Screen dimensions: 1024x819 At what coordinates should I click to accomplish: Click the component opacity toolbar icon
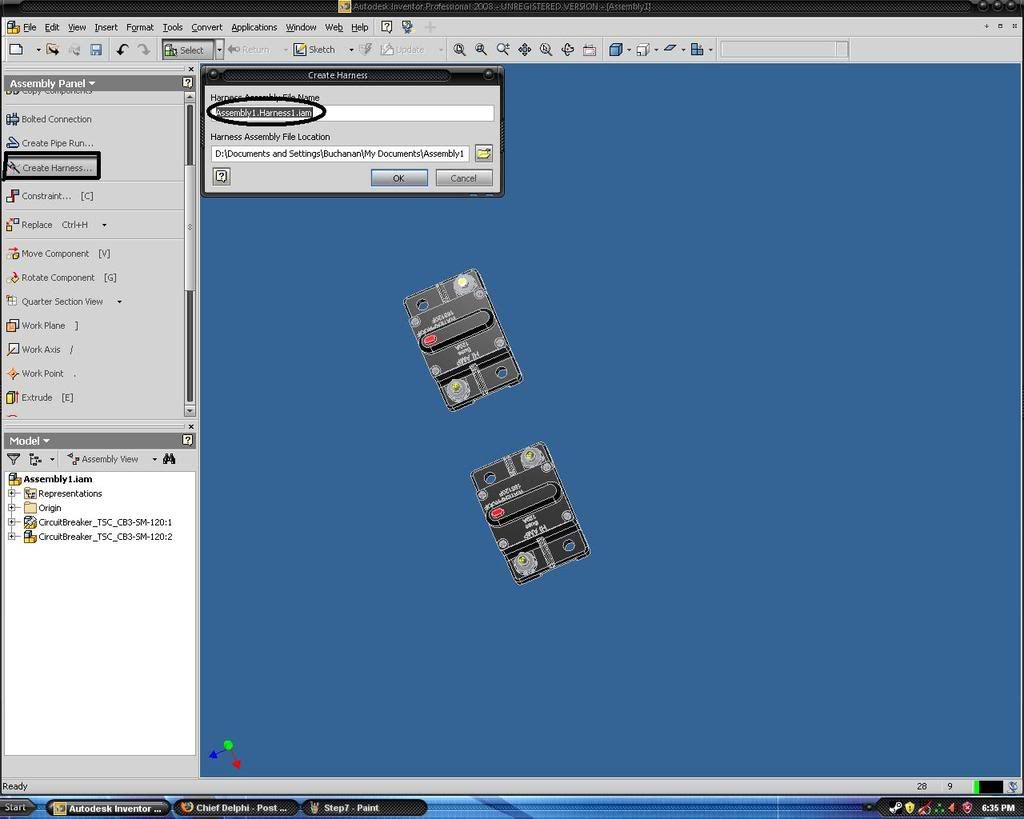click(697, 50)
